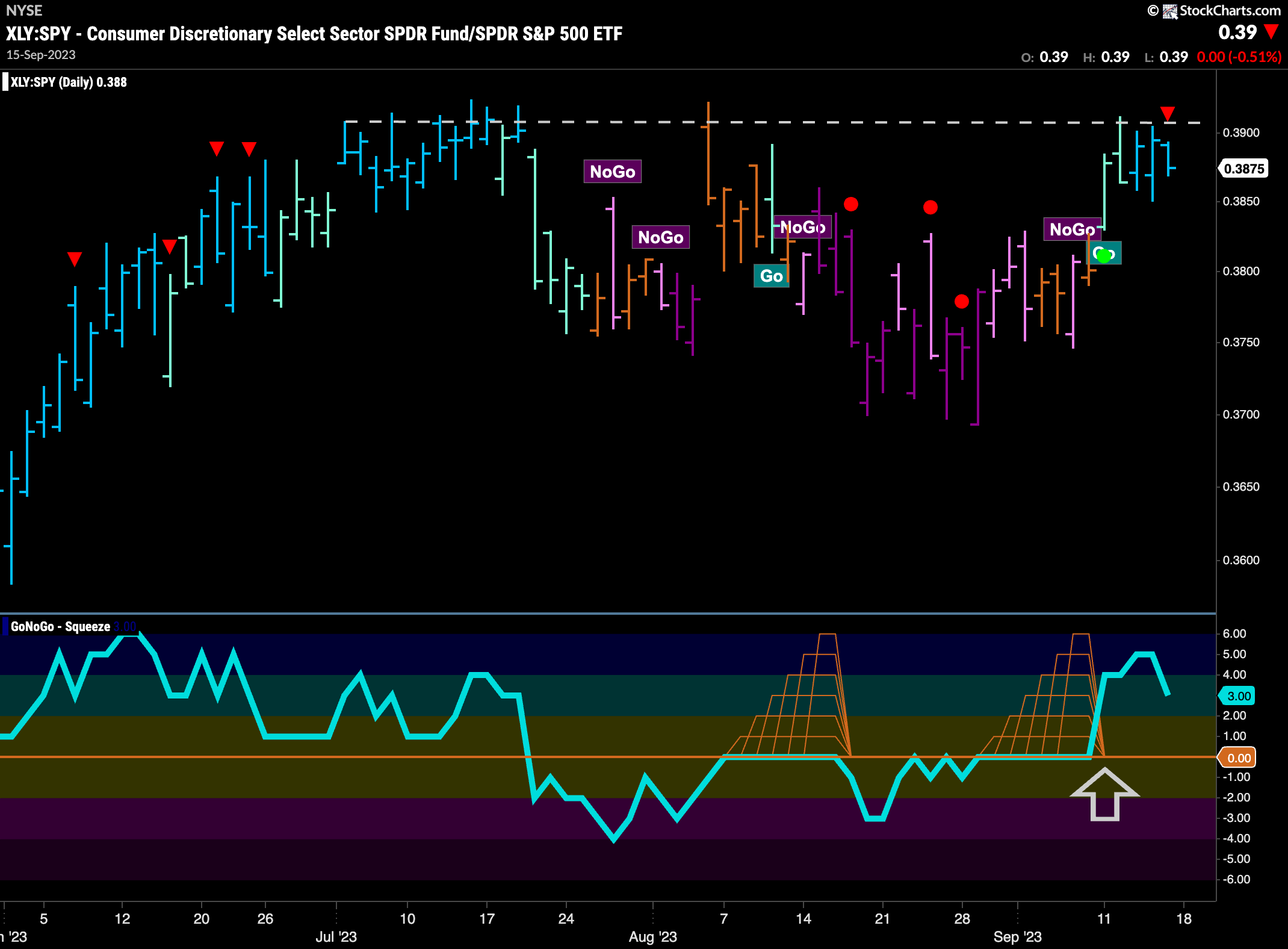Click the 0.3850 price axis label
This screenshot has height=949, width=1288.
1241,201
